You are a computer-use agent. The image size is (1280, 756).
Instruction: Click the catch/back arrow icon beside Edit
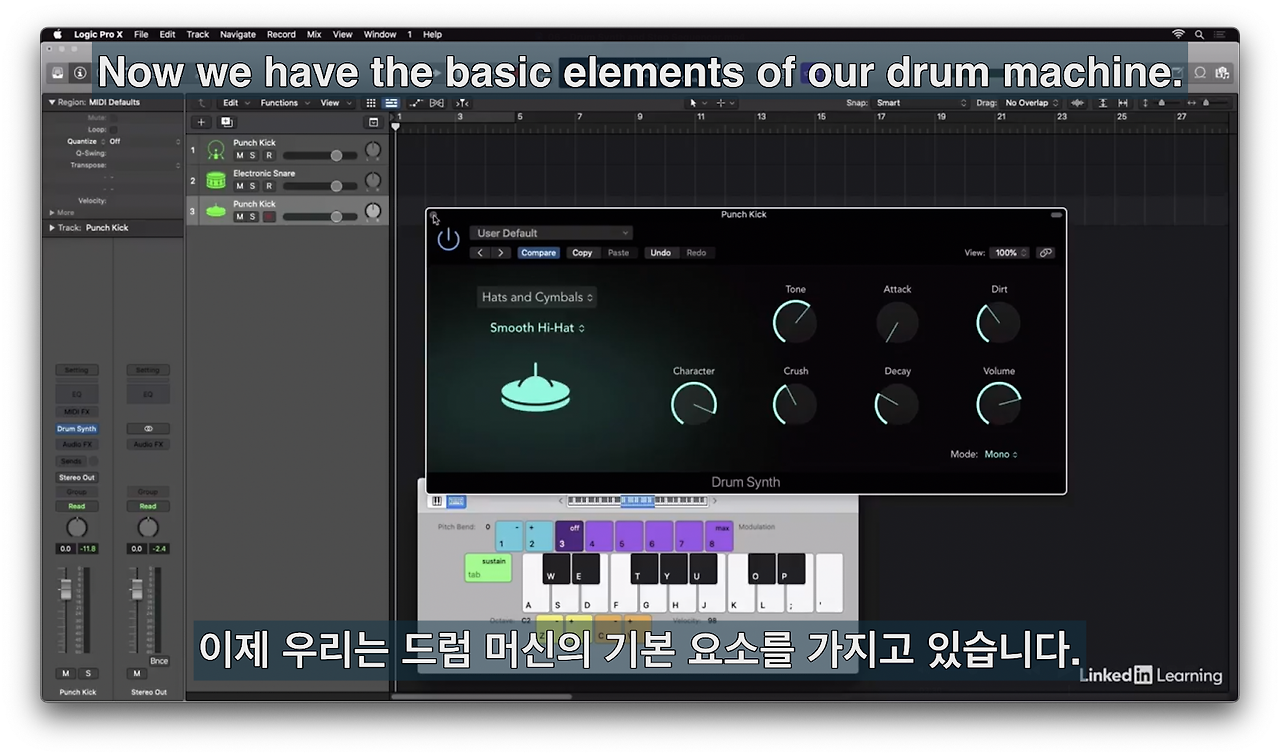pyautogui.click(x=202, y=103)
